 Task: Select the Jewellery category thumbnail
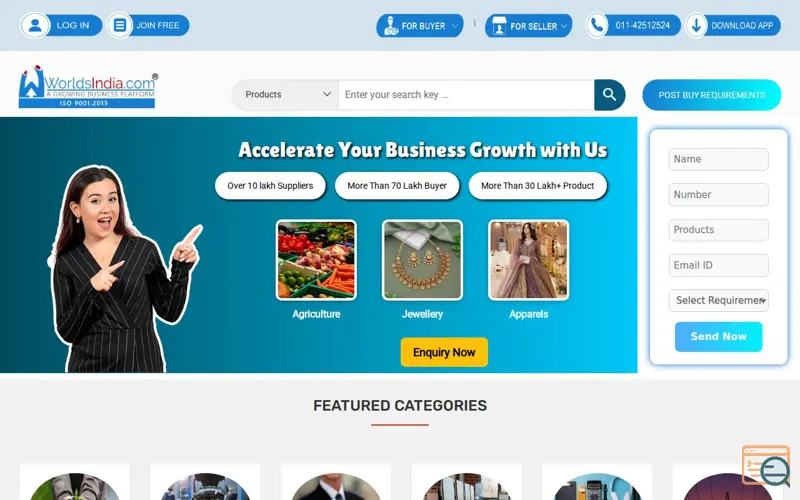point(422,260)
